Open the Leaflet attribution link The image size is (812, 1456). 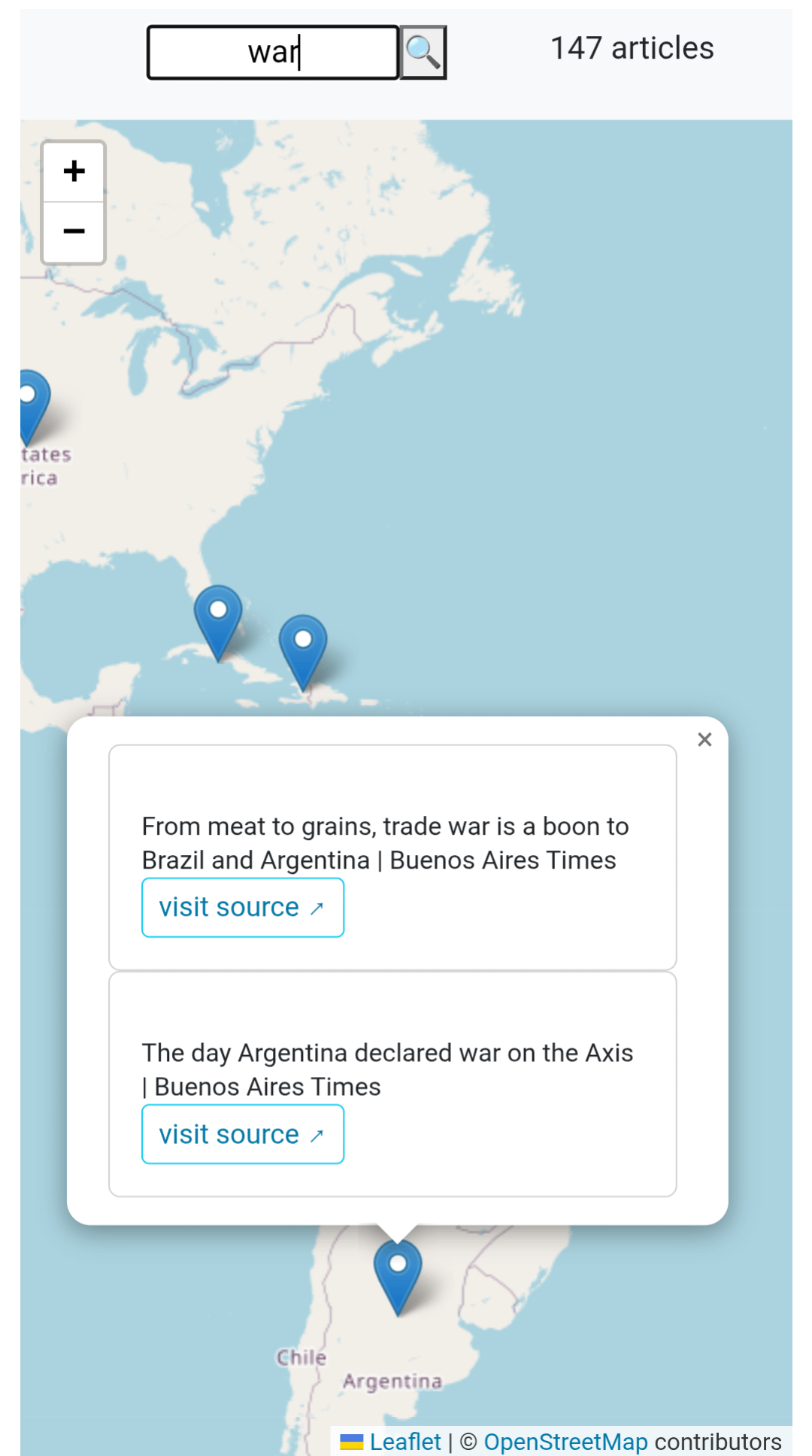click(405, 1442)
